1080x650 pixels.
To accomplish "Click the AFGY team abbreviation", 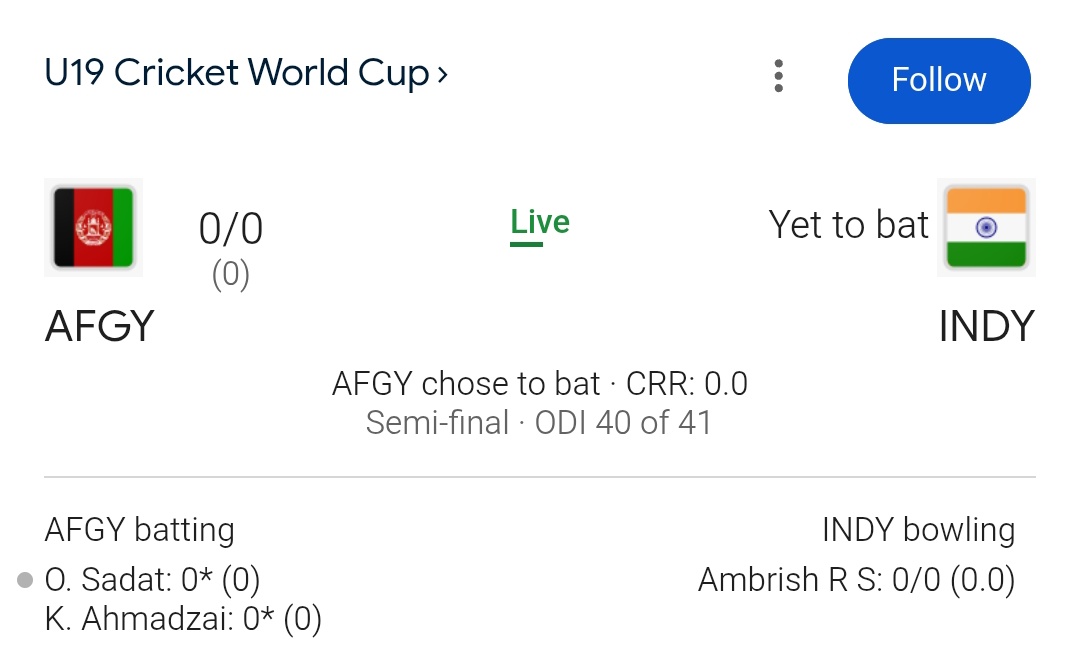I will 99,325.
